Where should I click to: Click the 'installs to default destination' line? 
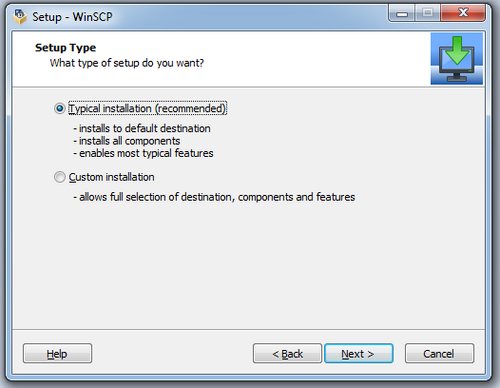(142, 128)
